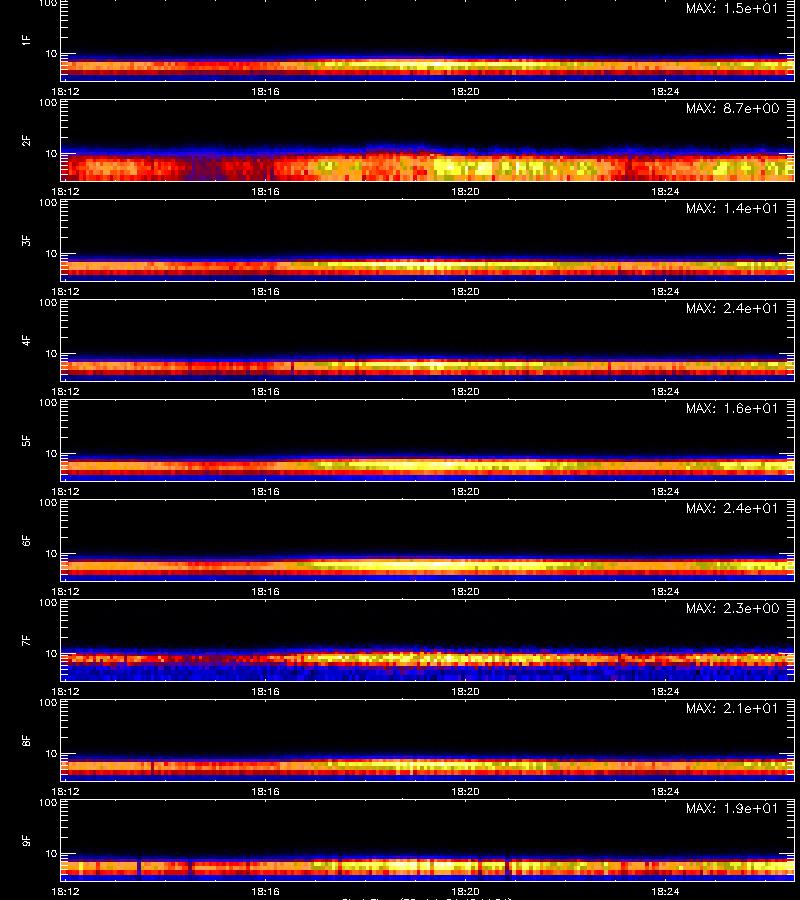Click the 1F spectrogram plot area
Viewport: 800px width, 900px height.
[x=428, y=40]
